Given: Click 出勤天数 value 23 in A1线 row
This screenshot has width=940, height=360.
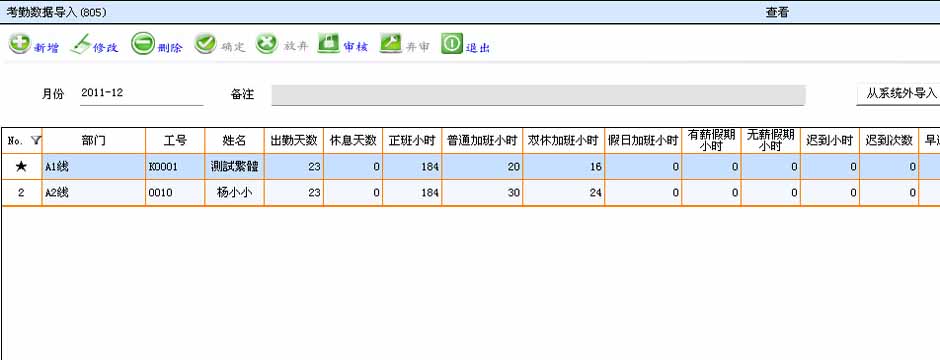Looking at the screenshot, I should click(x=294, y=167).
